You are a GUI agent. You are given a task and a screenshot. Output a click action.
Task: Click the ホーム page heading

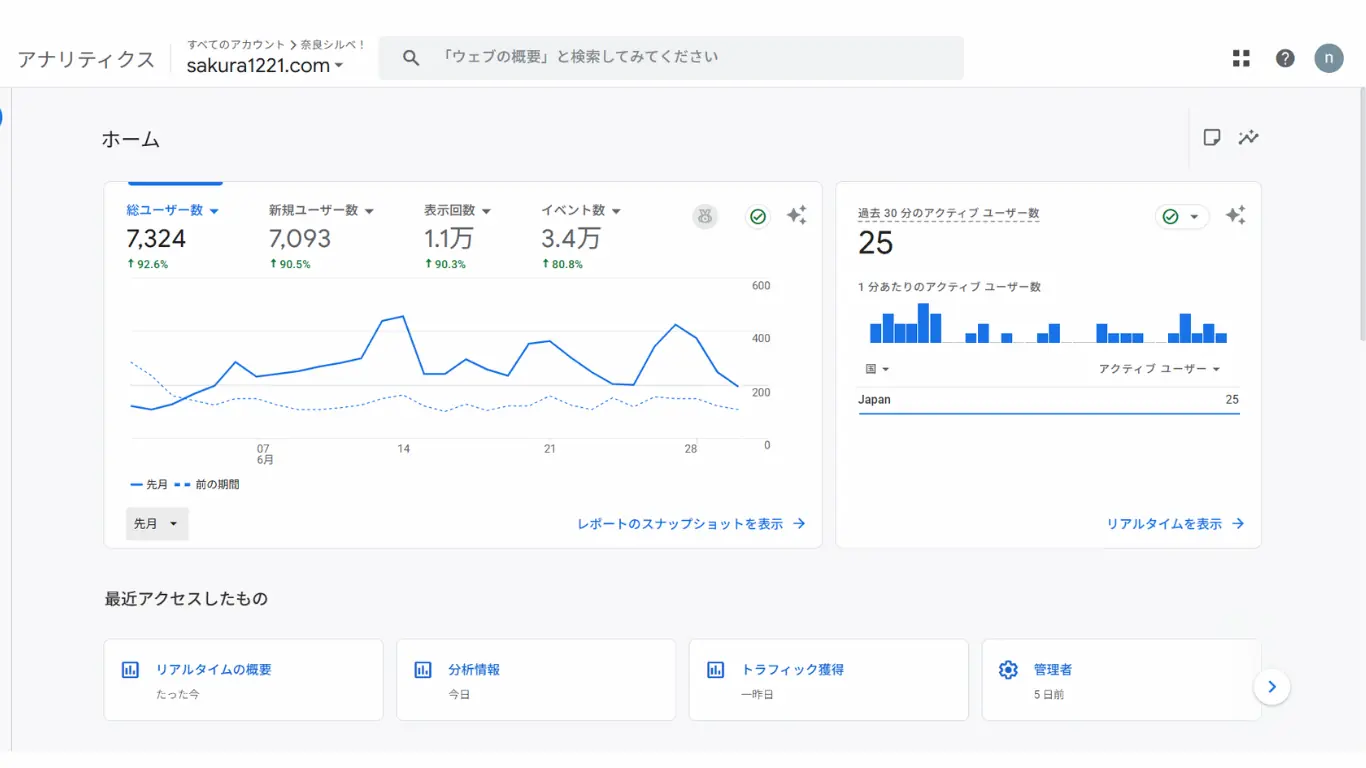point(131,140)
